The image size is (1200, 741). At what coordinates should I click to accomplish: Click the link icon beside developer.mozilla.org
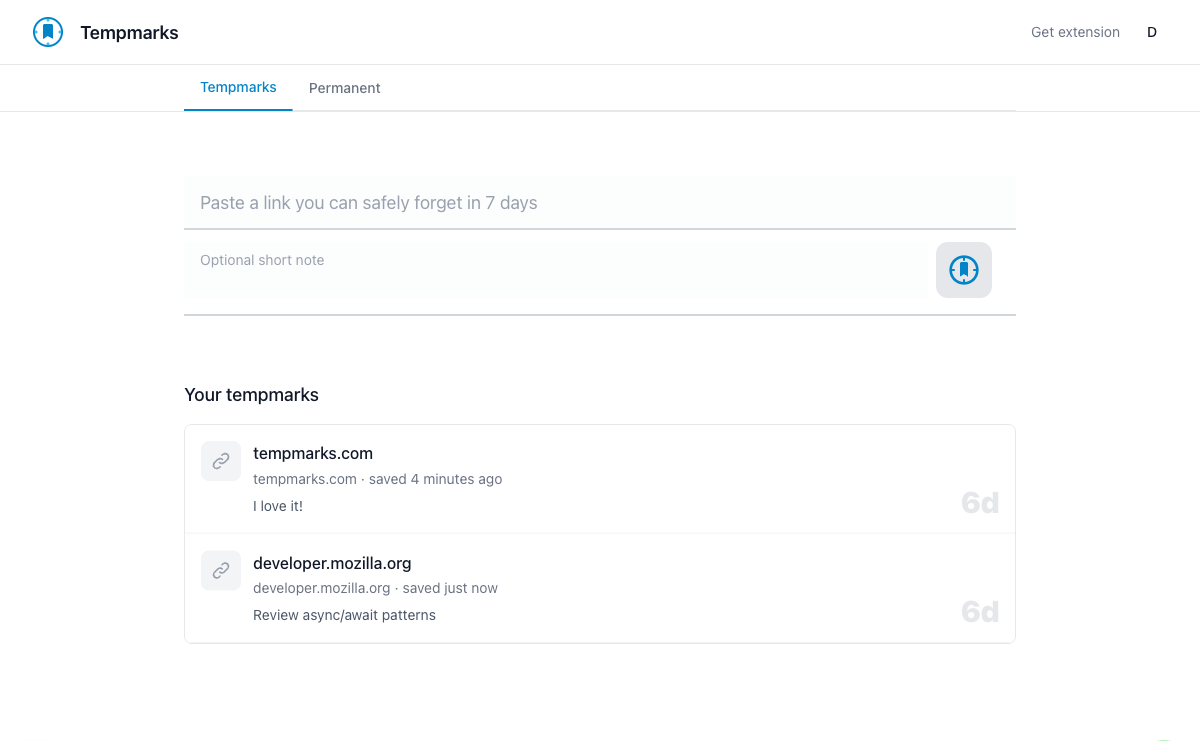[x=221, y=570]
